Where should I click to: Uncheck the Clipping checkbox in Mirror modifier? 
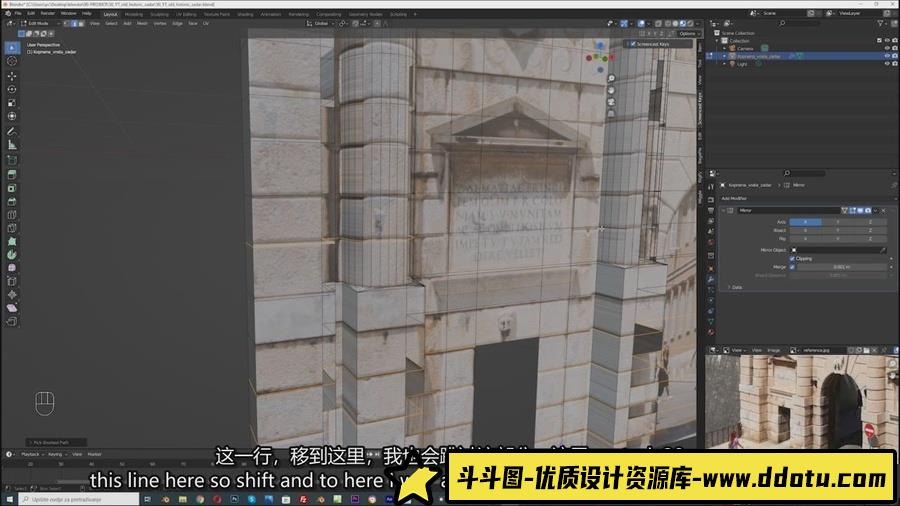[792, 259]
